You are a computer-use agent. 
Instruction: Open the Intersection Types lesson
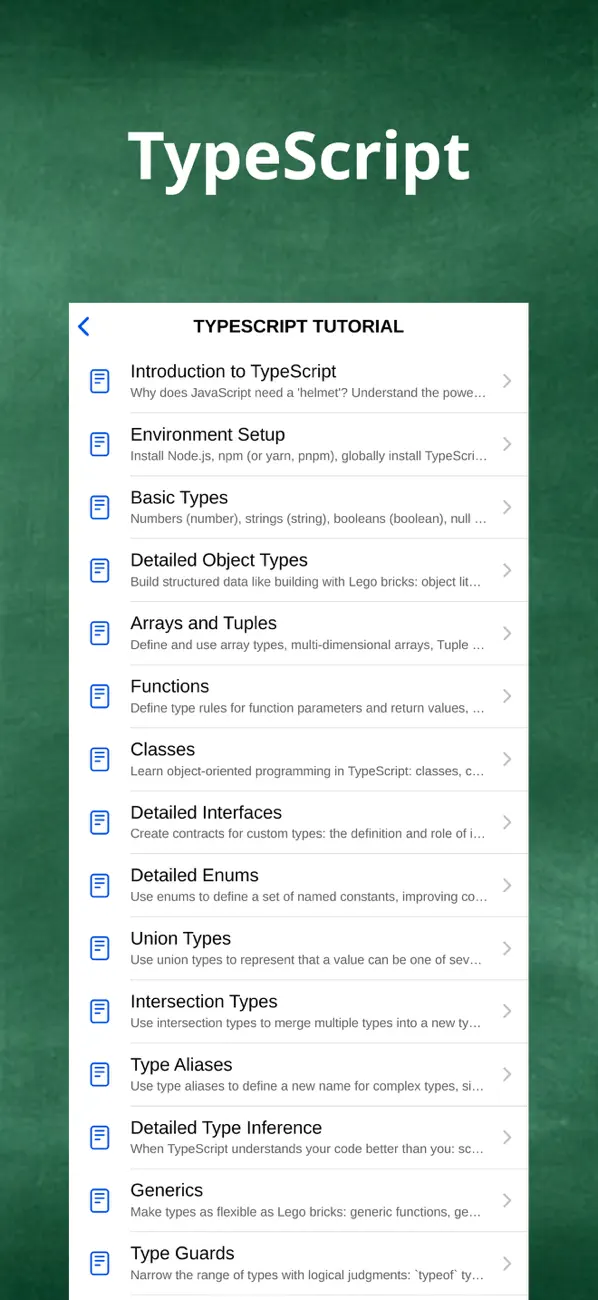299,1011
